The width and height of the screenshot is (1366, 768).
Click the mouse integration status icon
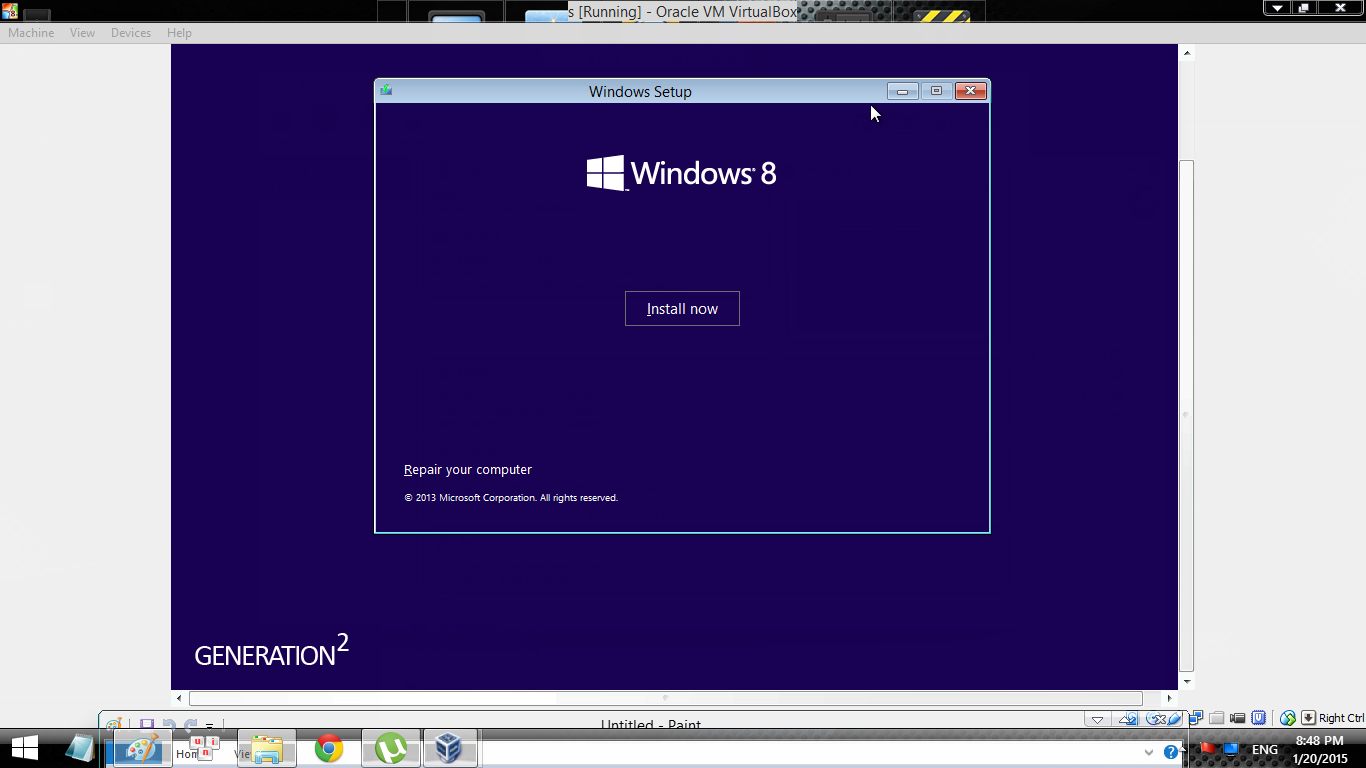1288,718
